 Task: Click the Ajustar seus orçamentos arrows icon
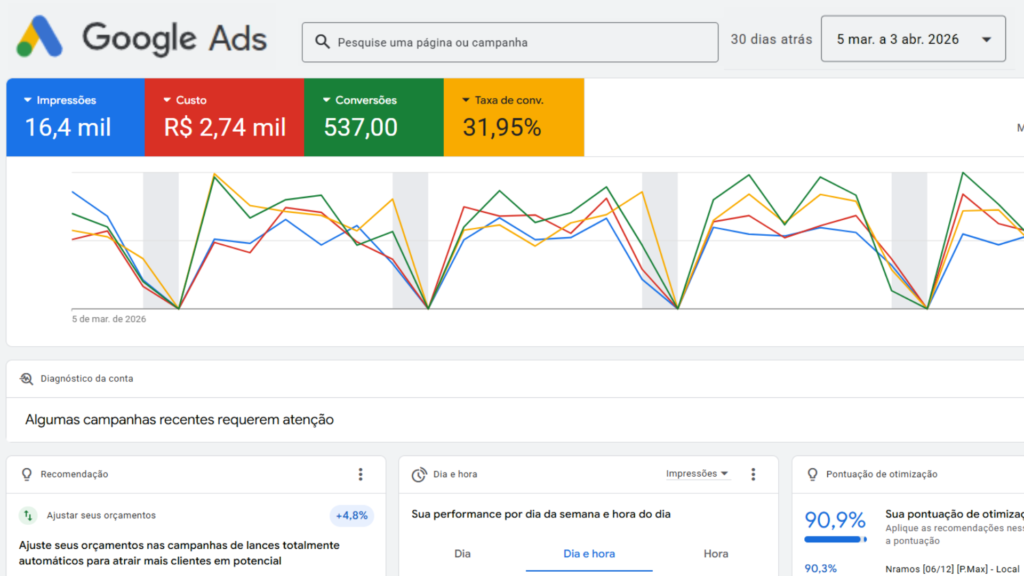(x=27, y=516)
